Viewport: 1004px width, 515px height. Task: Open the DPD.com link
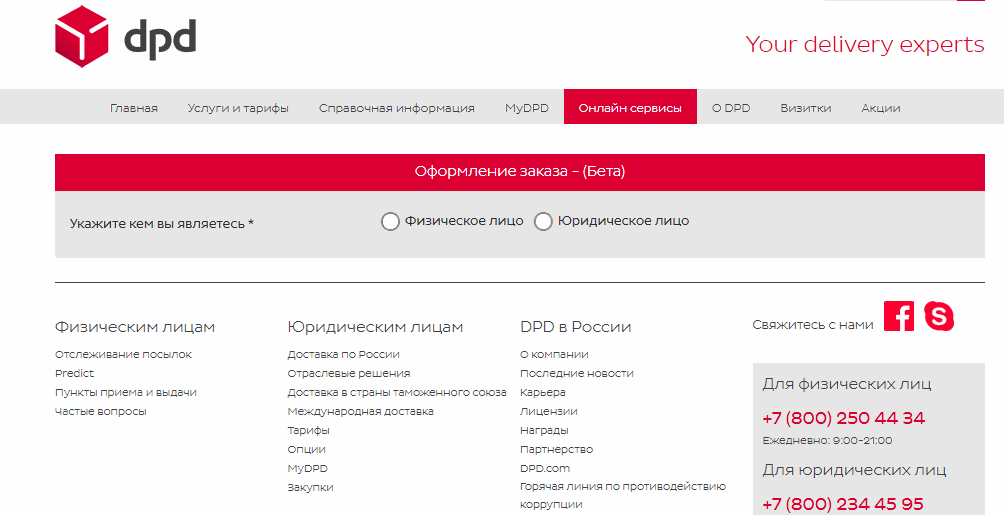pos(545,469)
